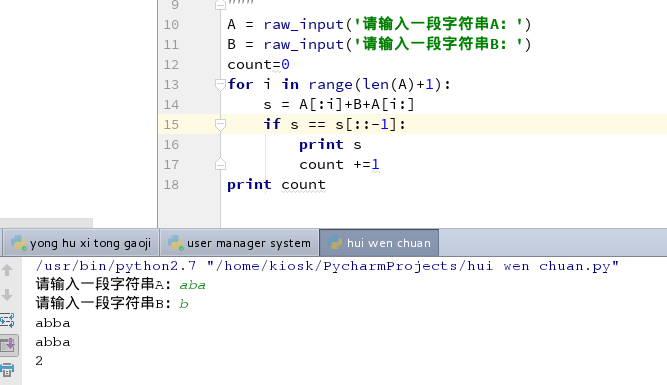Click the print console output icon
667x385 pixels.
[x=7, y=370]
